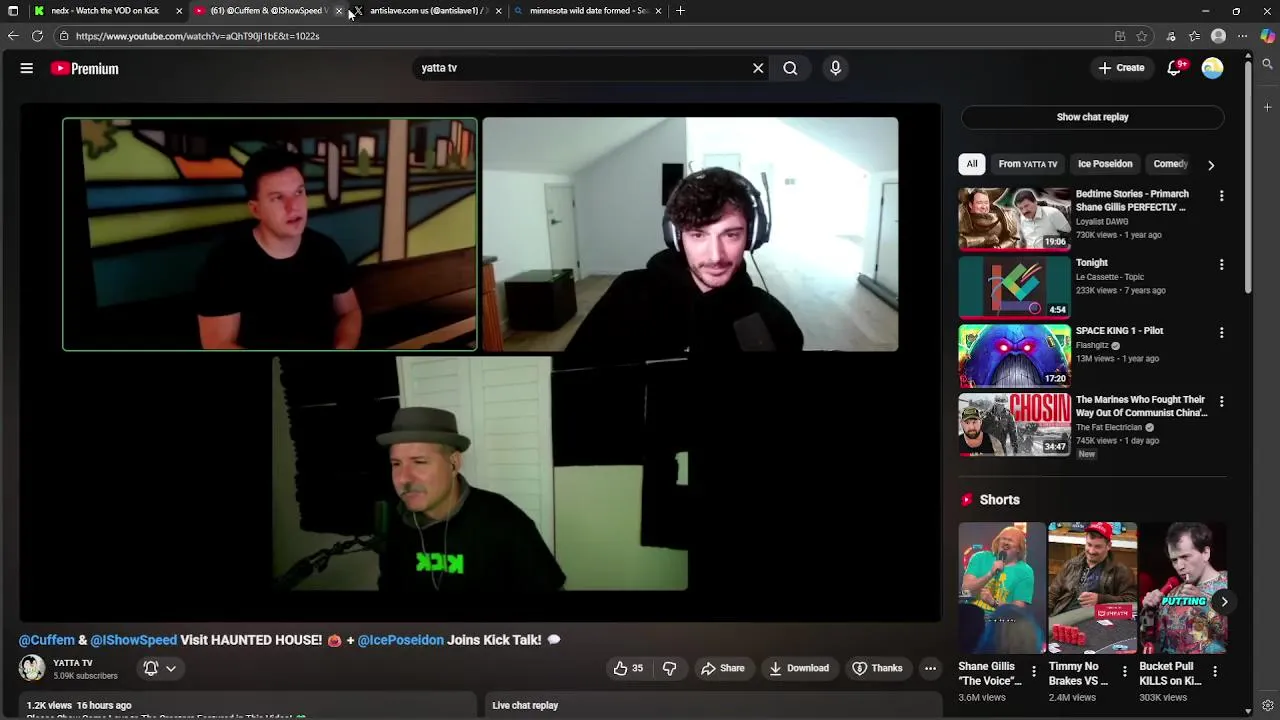Open YATTA TV channel avatar
This screenshot has height=720, width=1280.
[32, 668]
